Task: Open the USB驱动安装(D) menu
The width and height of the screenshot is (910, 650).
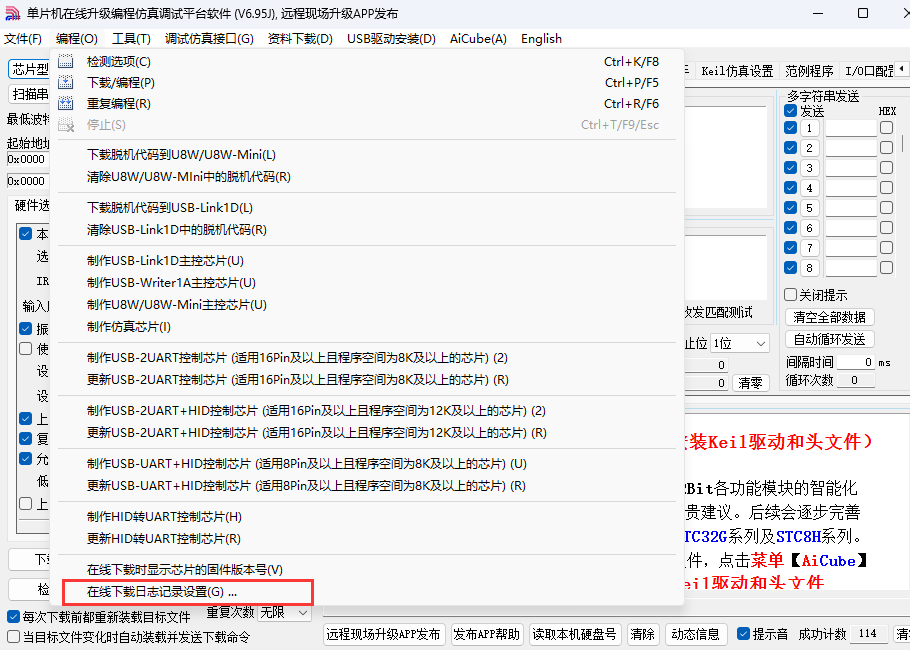Action: tap(391, 39)
